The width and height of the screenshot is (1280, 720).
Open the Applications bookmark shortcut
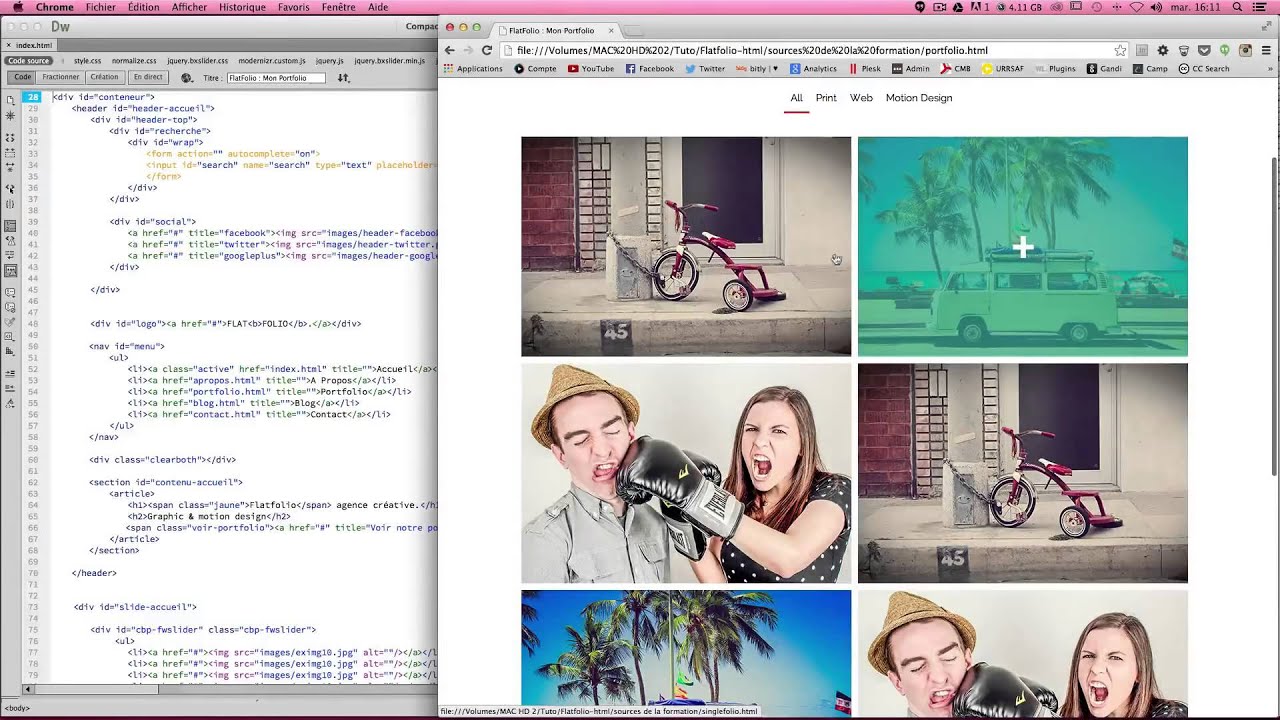click(473, 69)
